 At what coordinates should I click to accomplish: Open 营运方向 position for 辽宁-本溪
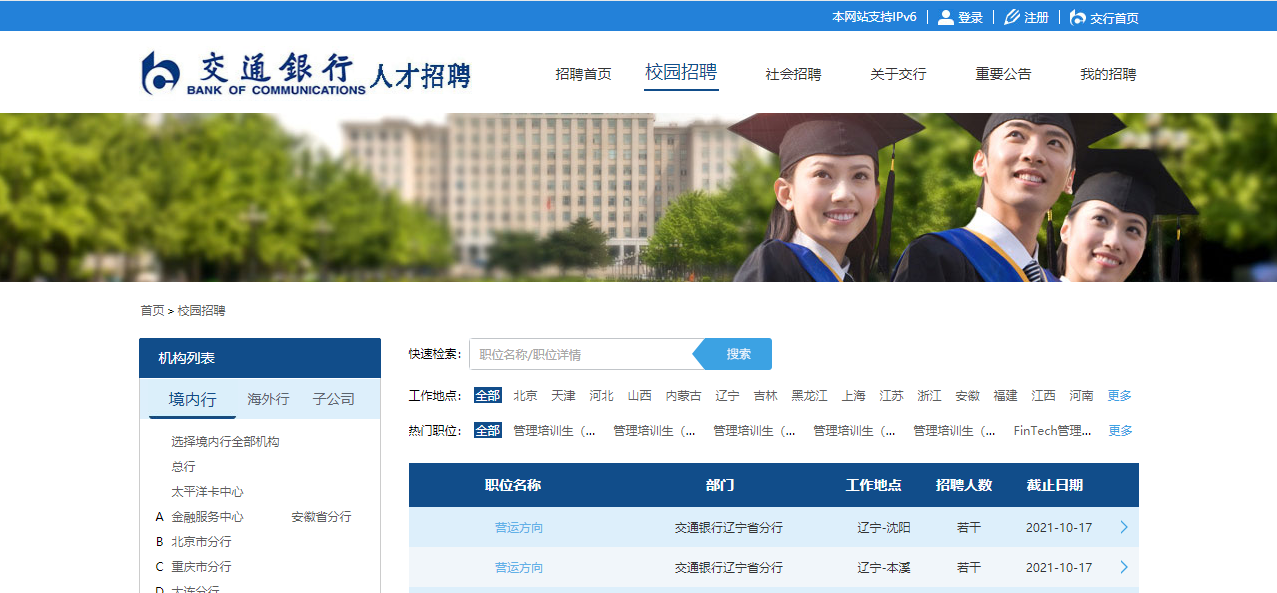coord(519,568)
